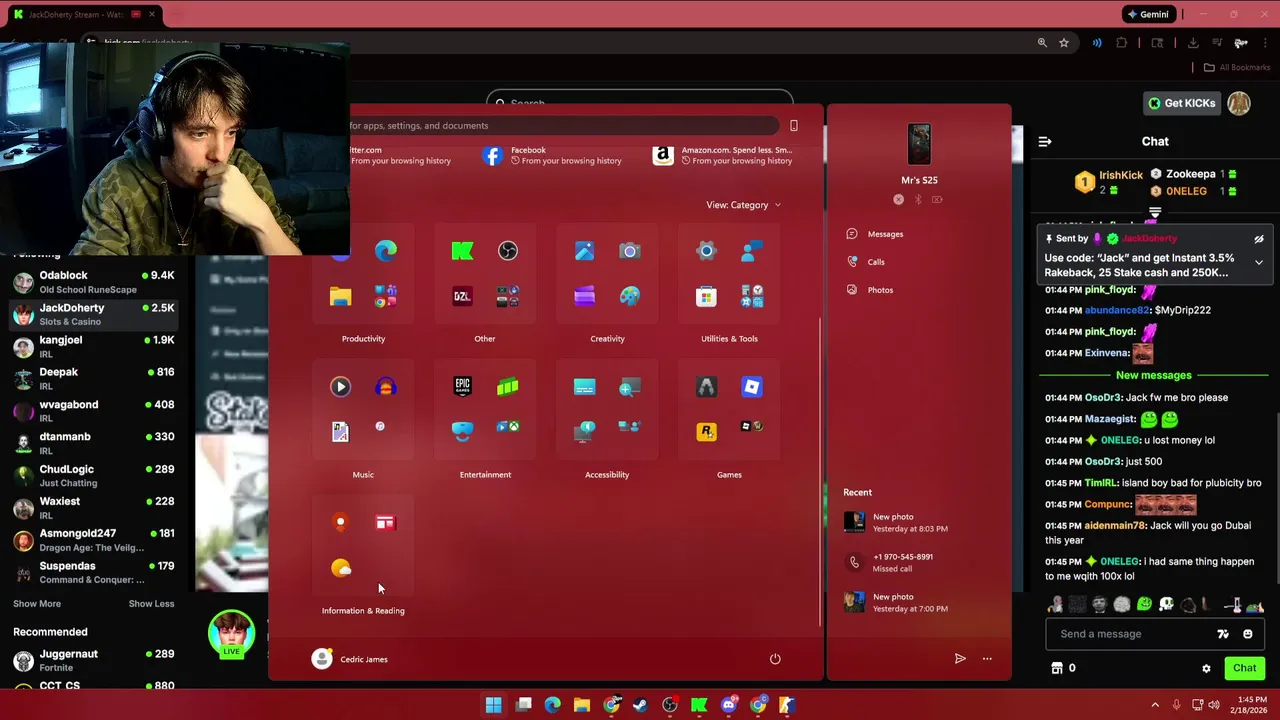Launch Rockstar Games Launcher in Games
1280x720 pixels.
pos(706,432)
